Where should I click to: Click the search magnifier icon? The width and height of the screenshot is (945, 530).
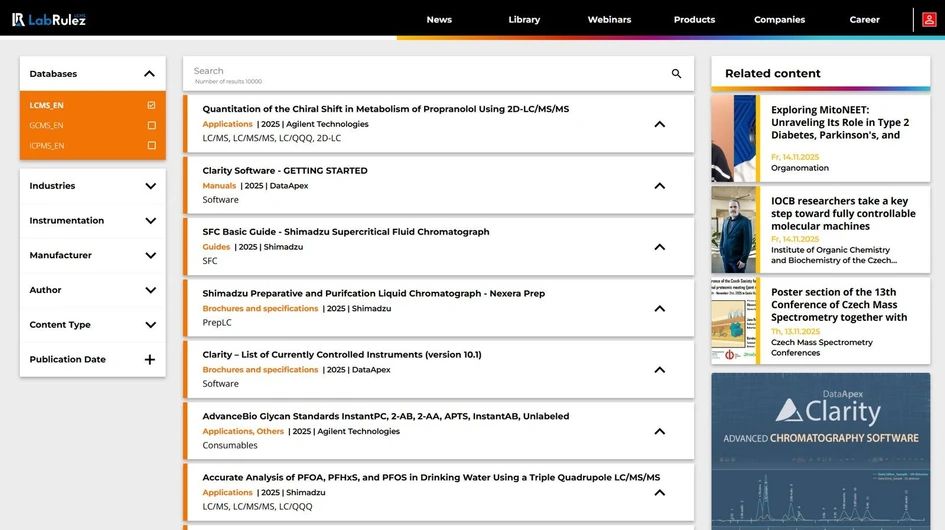[x=676, y=74]
